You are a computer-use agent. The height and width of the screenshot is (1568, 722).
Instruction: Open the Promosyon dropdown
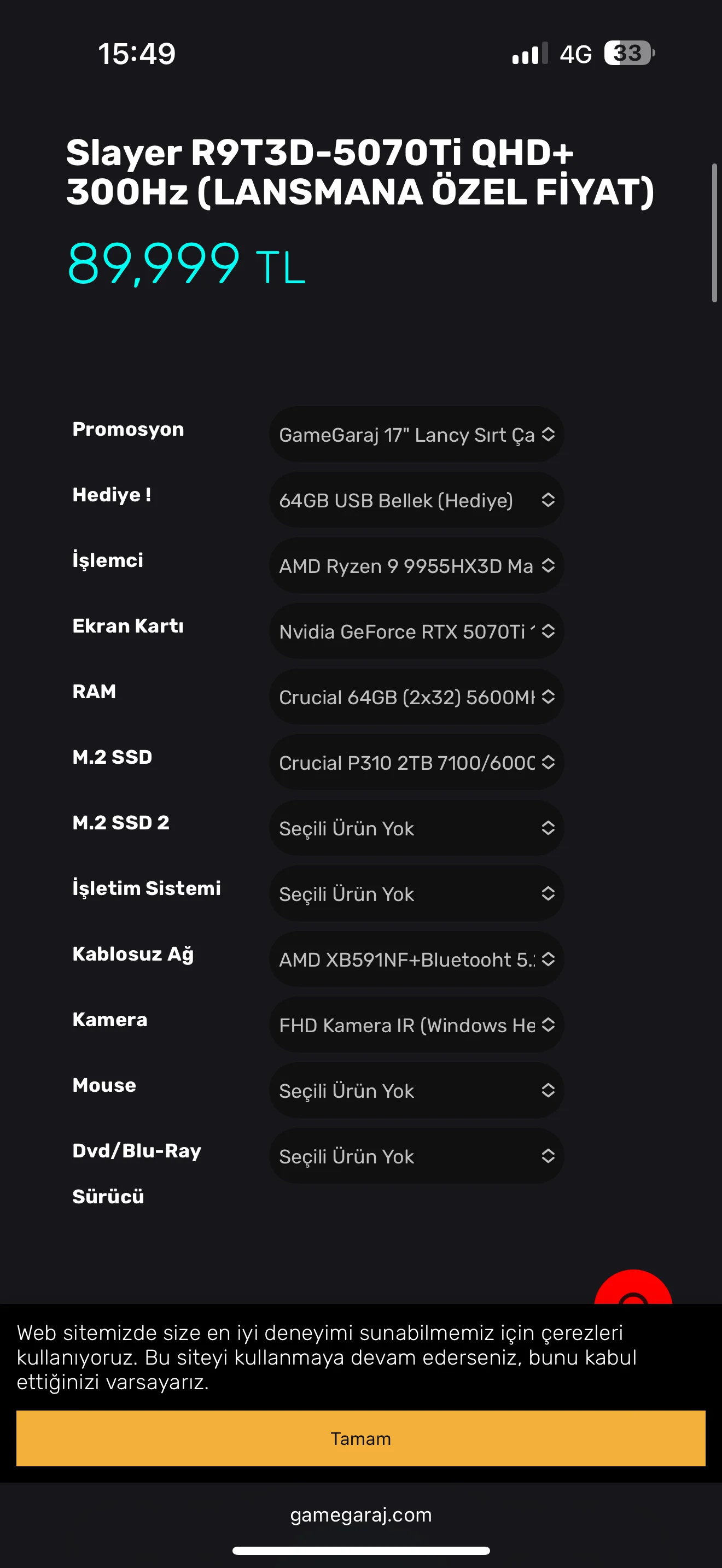click(x=416, y=435)
